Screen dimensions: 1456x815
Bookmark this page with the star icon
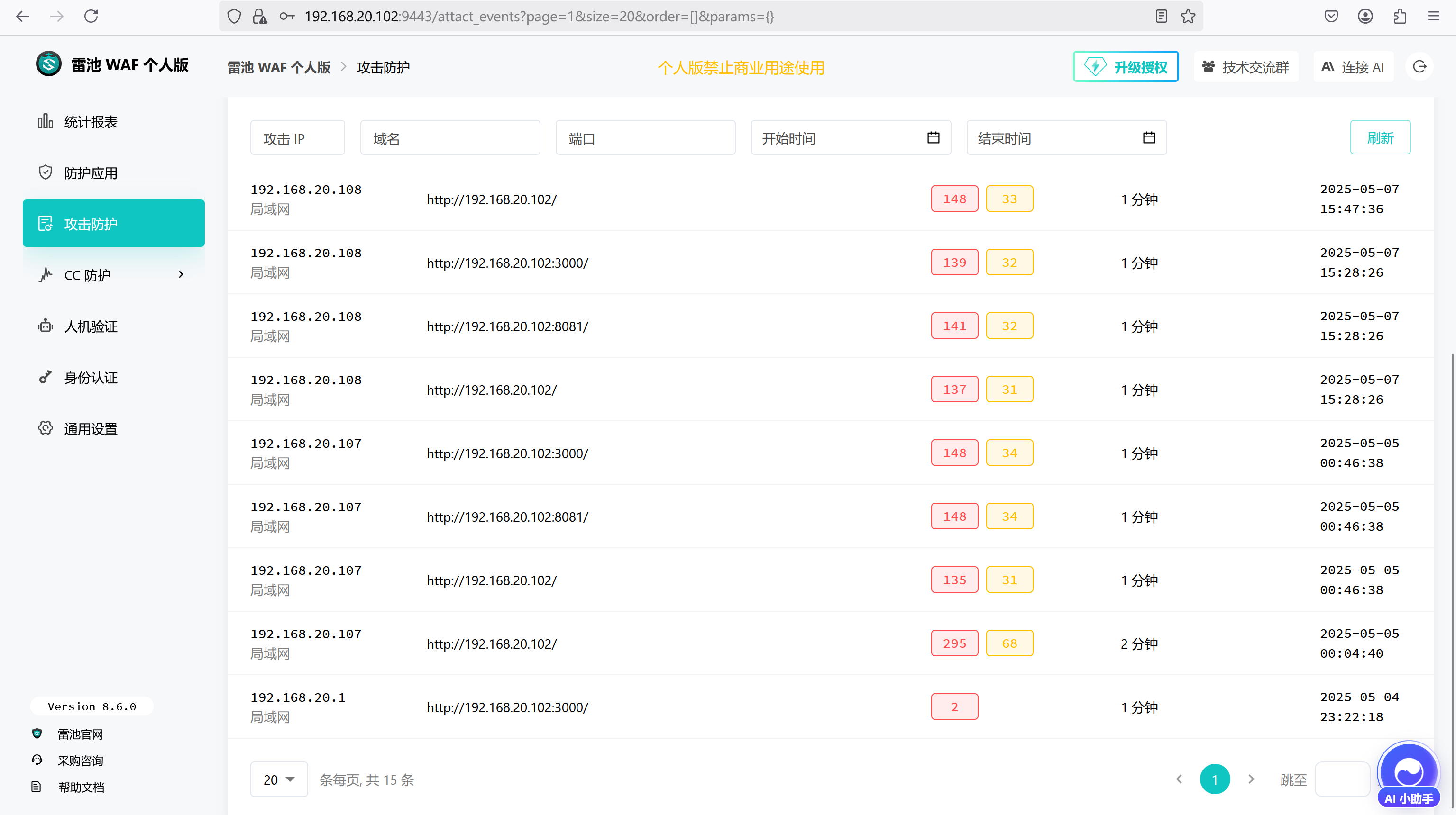[x=1188, y=17]
